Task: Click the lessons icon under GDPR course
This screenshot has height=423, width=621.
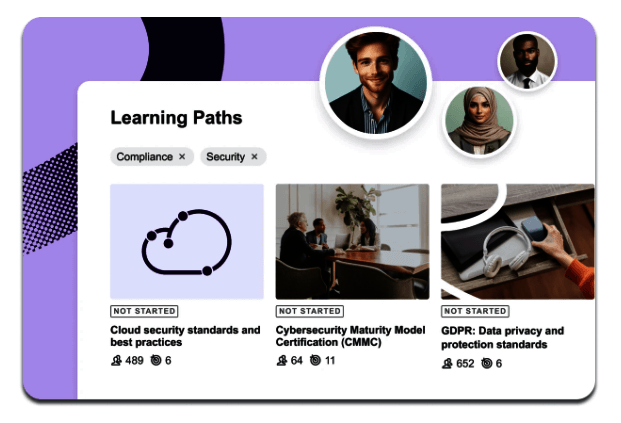Action: coord(487,364)
